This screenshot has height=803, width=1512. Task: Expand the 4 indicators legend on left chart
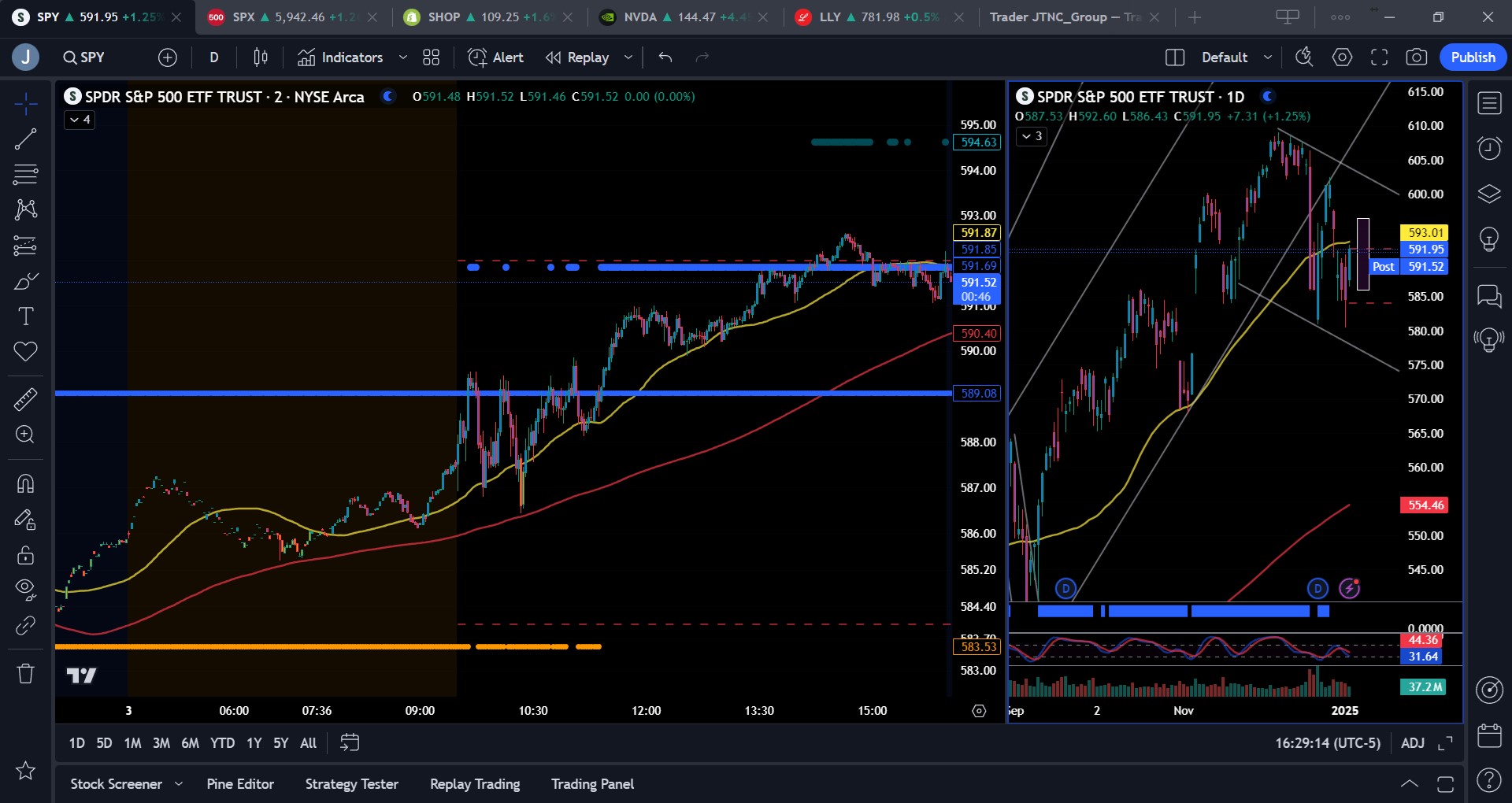[x=80, y=120]
